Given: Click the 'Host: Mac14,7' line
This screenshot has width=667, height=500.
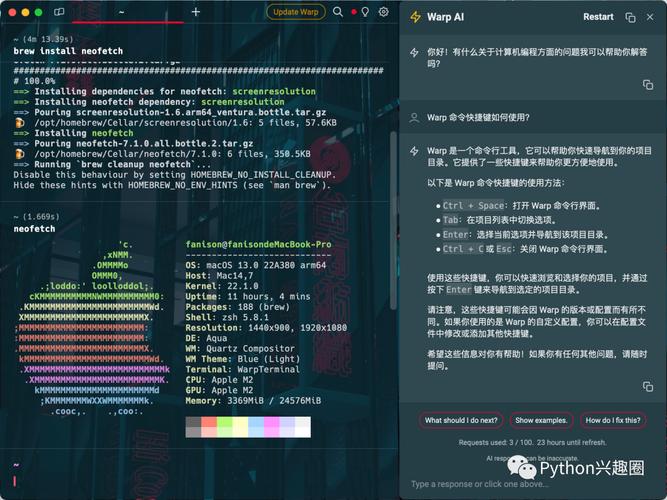Looking at the screenshot, I should point(219,276).
